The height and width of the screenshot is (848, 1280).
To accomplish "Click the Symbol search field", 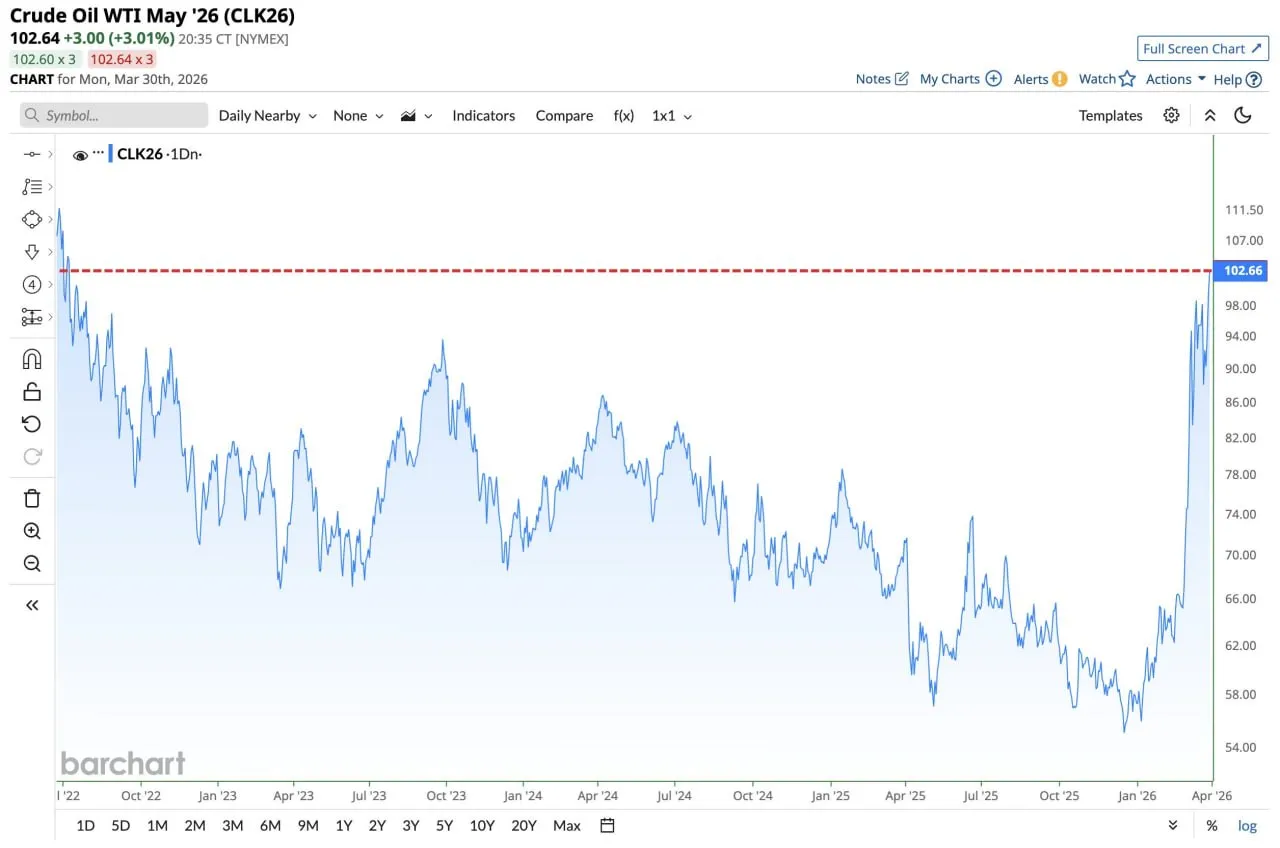I will 110,115.
